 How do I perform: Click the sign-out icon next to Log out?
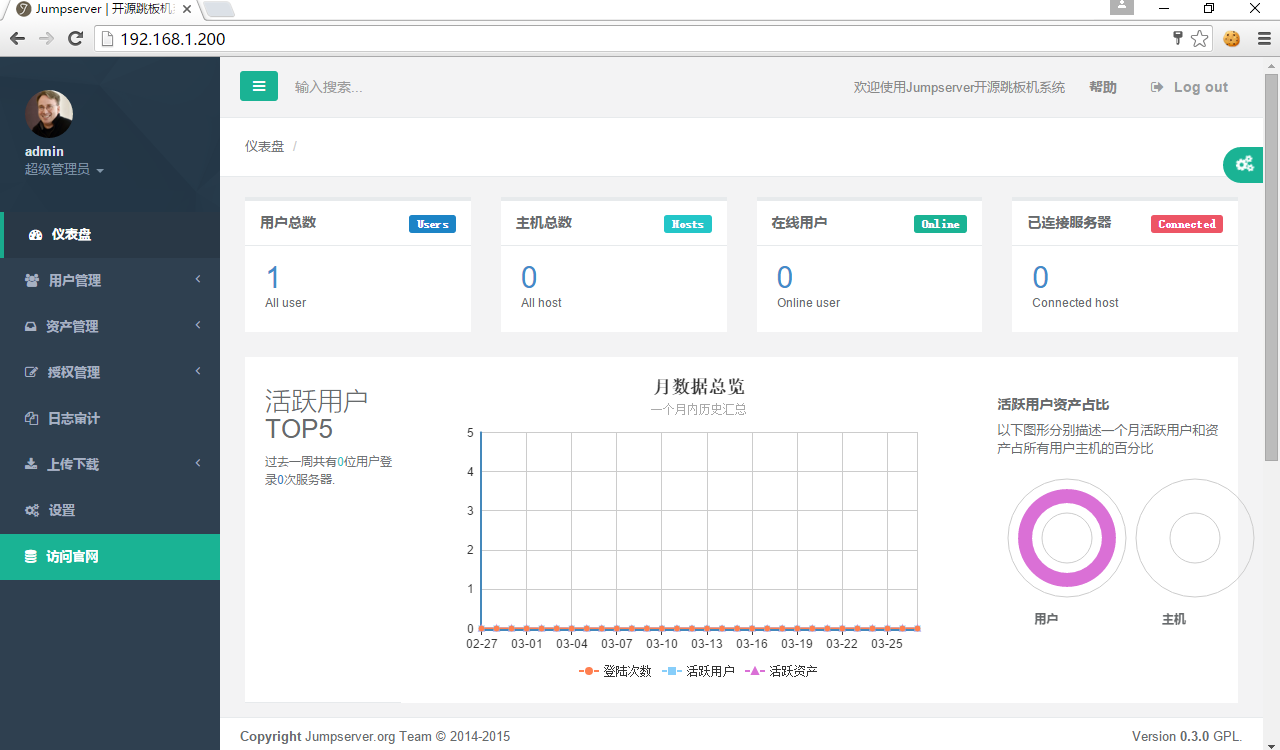coord(1157,87)
